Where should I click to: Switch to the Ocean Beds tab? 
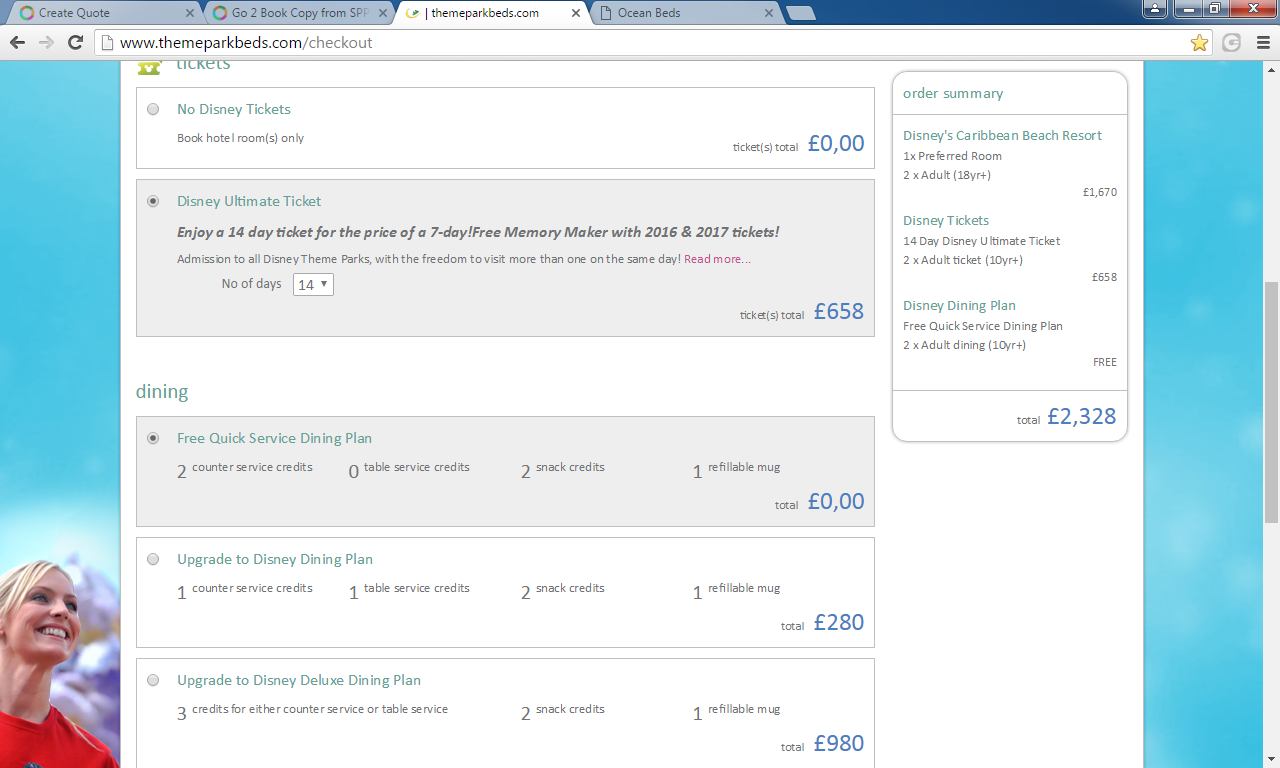click(685, 13)
